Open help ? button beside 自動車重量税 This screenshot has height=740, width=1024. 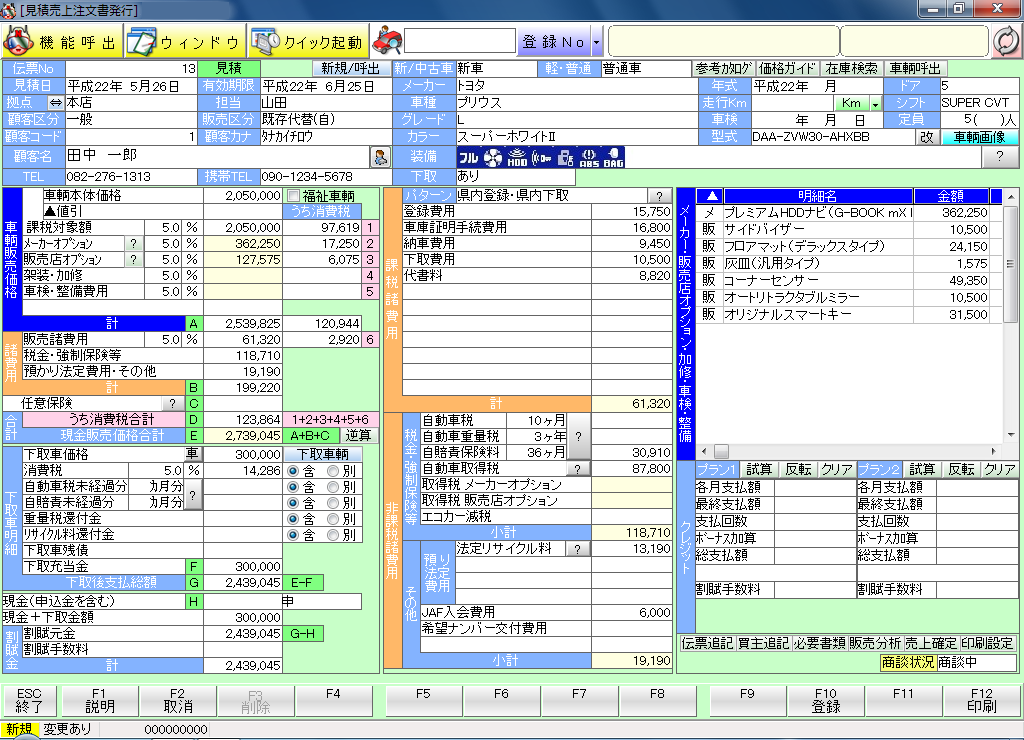click(x=578, y=436)
